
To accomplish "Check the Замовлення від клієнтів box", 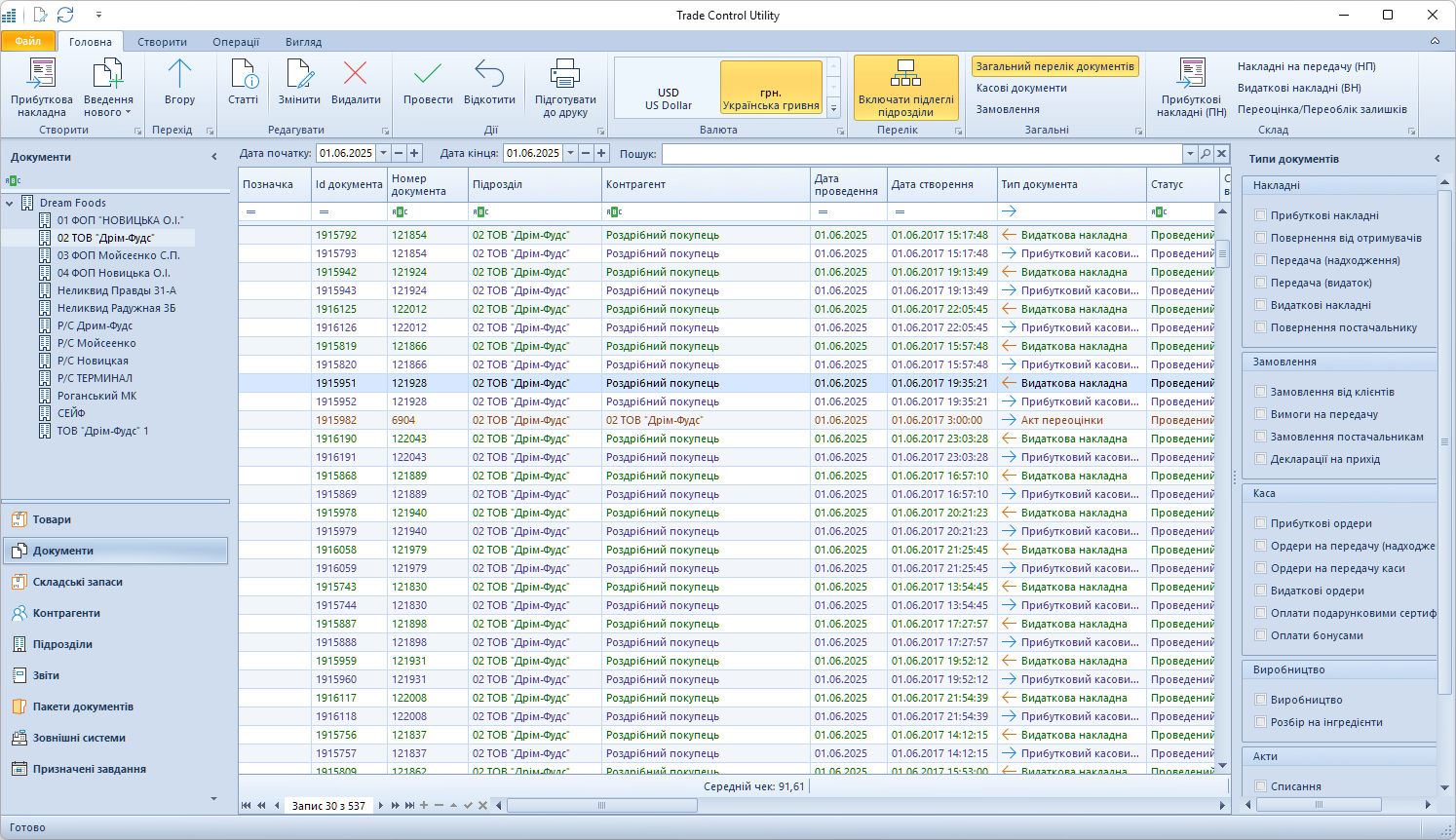I will pyautogui.click(x=1261, y=392).
